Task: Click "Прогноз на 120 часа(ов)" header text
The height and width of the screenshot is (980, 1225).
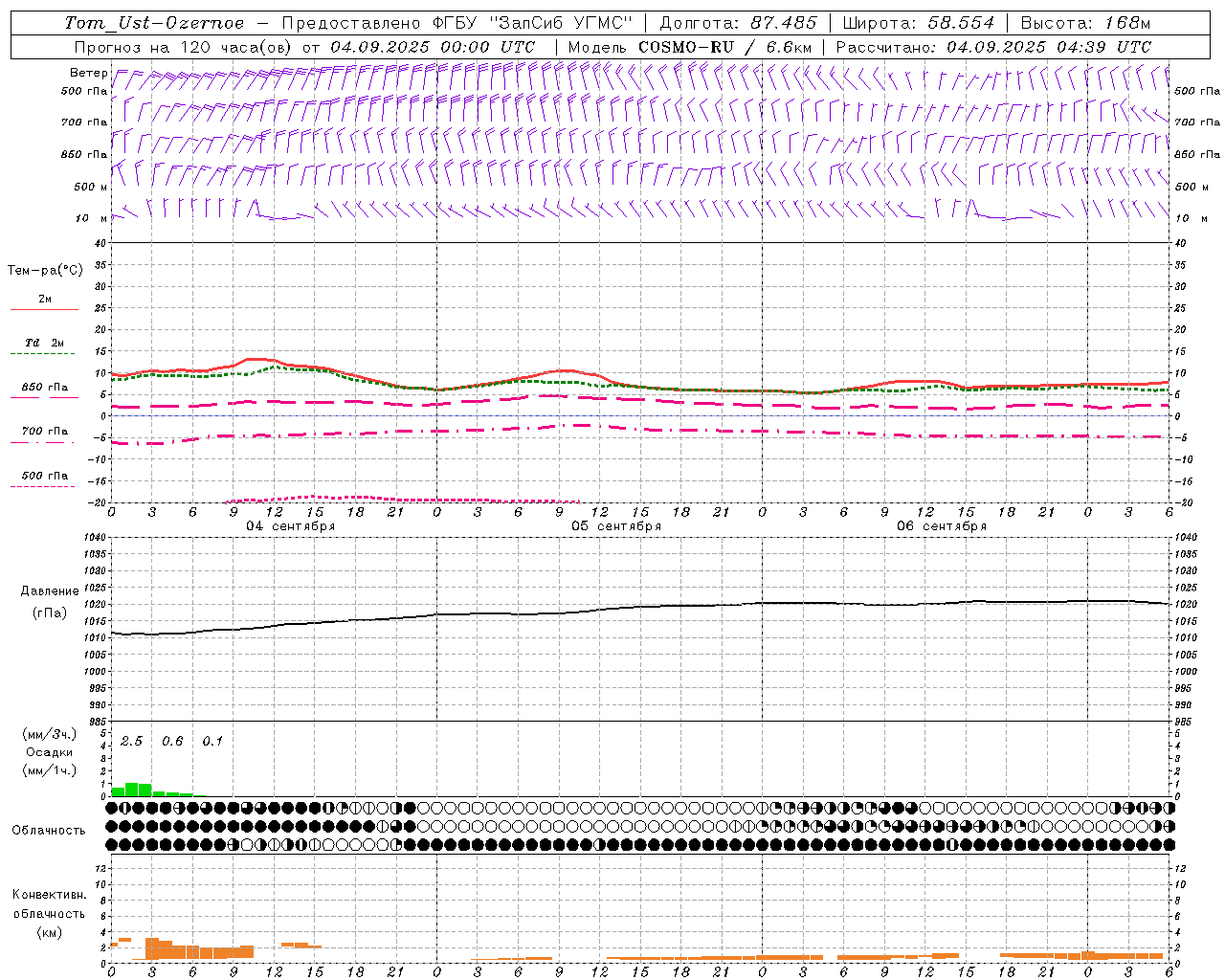Action: [184, 47]
